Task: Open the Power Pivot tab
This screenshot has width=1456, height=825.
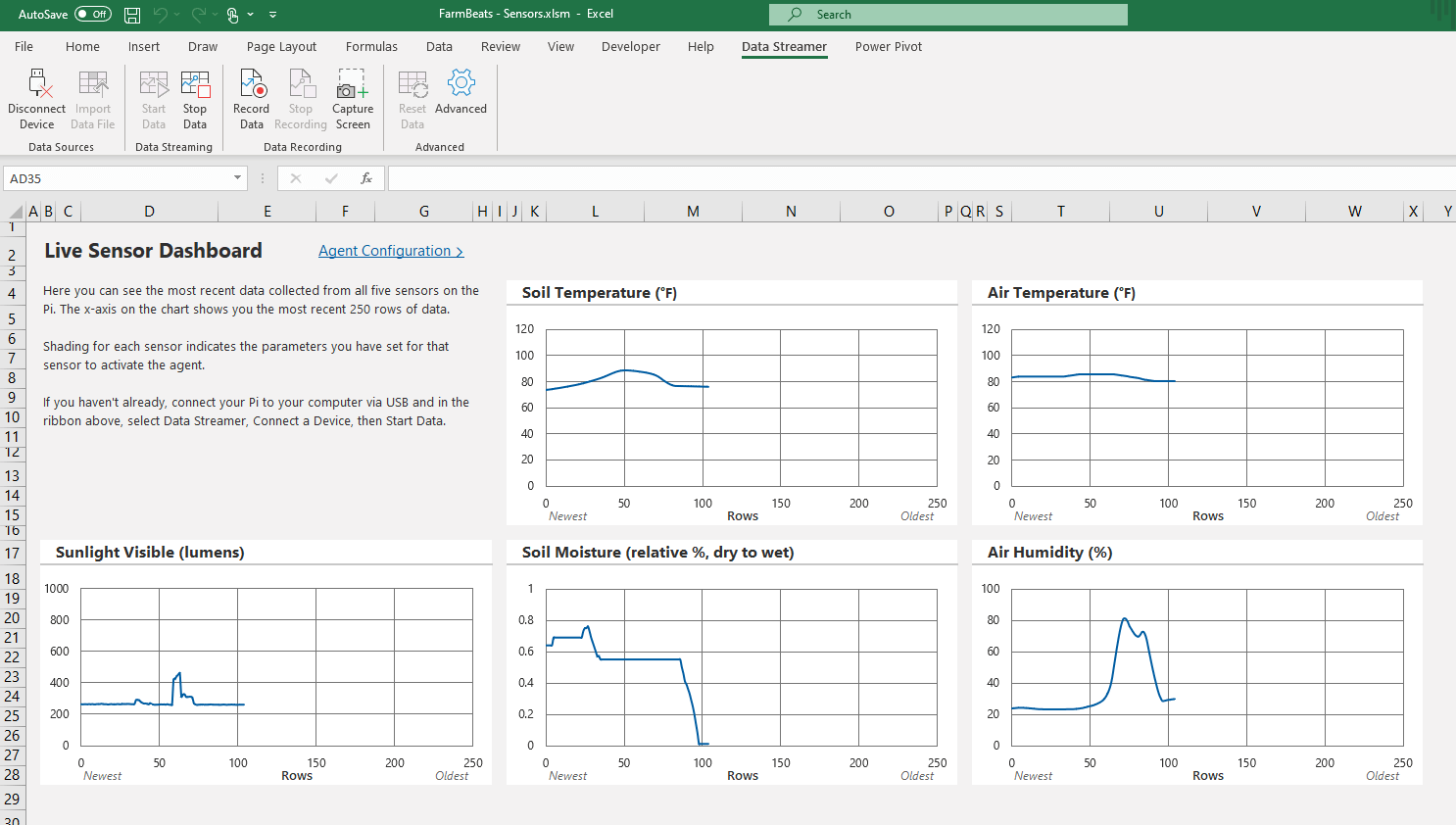Action: (888, 46)
